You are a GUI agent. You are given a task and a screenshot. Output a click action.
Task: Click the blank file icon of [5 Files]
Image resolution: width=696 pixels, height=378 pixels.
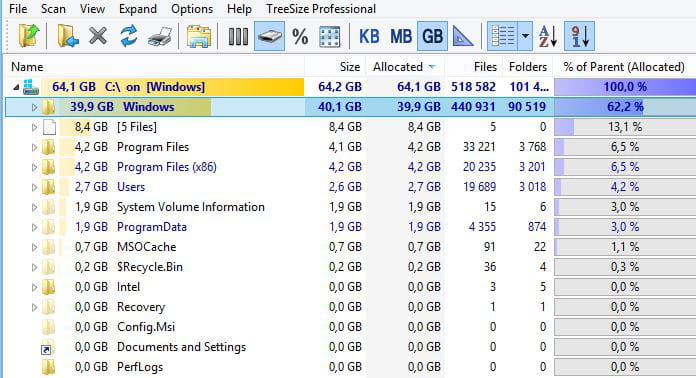pos(49,127)
